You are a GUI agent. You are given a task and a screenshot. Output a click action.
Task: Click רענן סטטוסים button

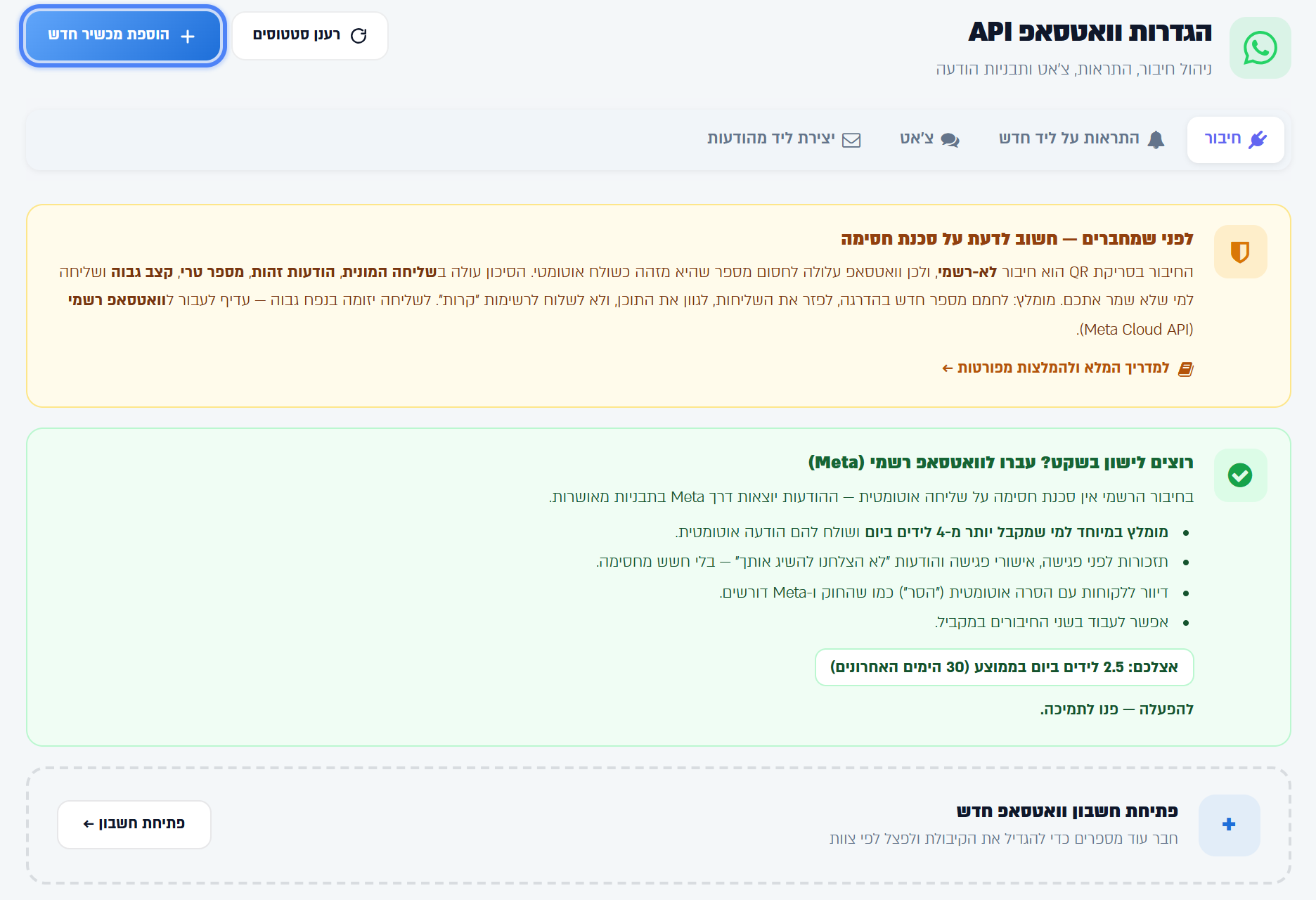310,36
